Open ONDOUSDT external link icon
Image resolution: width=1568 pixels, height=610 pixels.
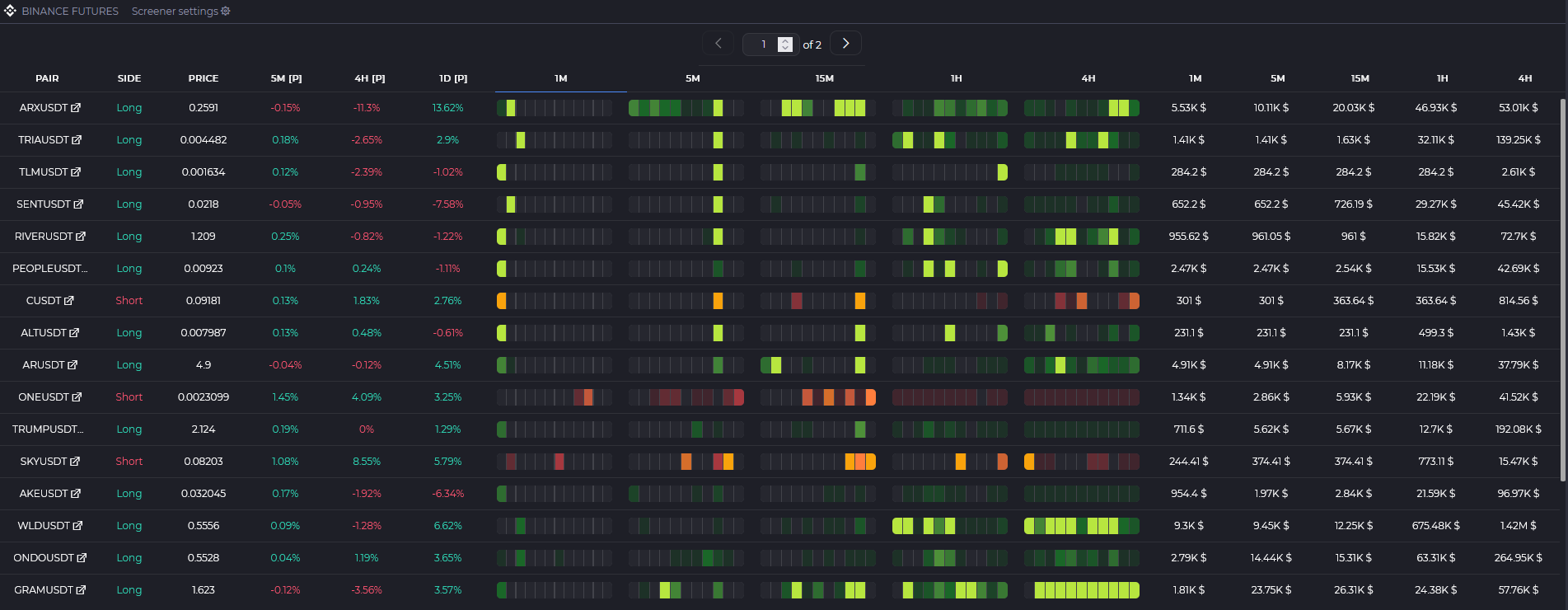click(x=82, y=558)
